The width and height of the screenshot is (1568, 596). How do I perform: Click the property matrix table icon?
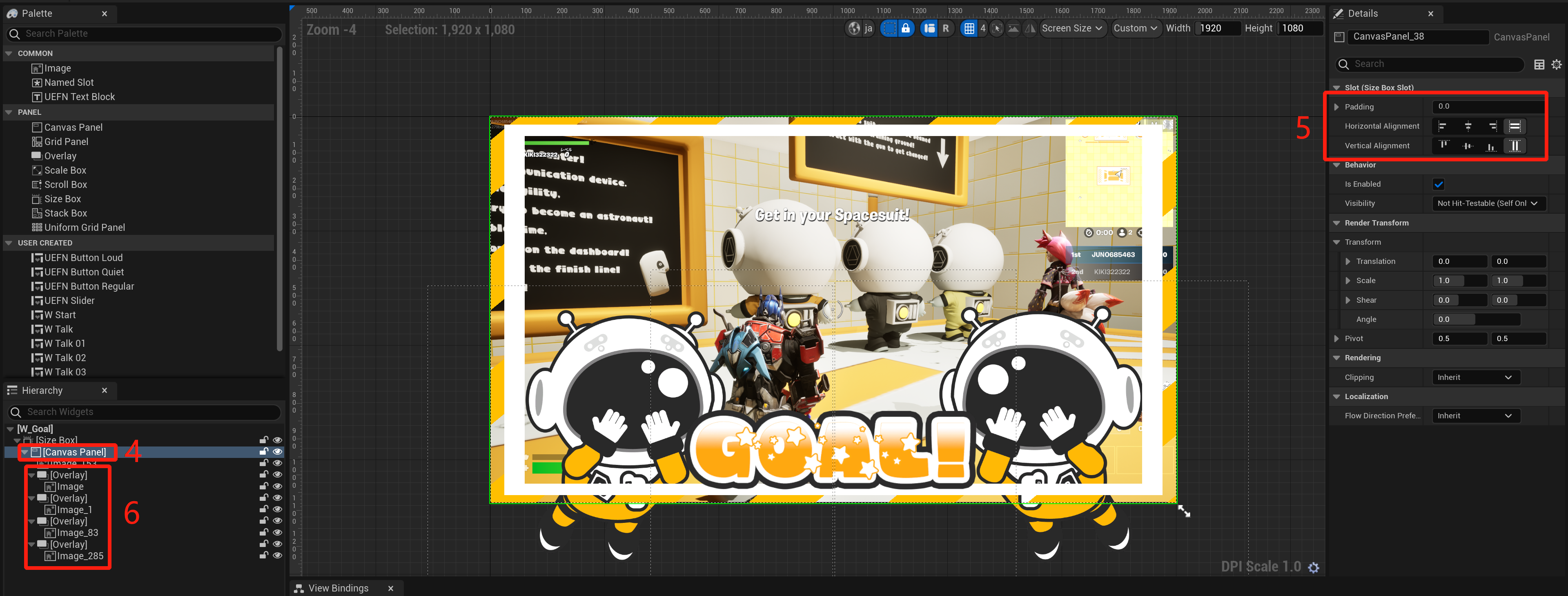point(1539,65)
